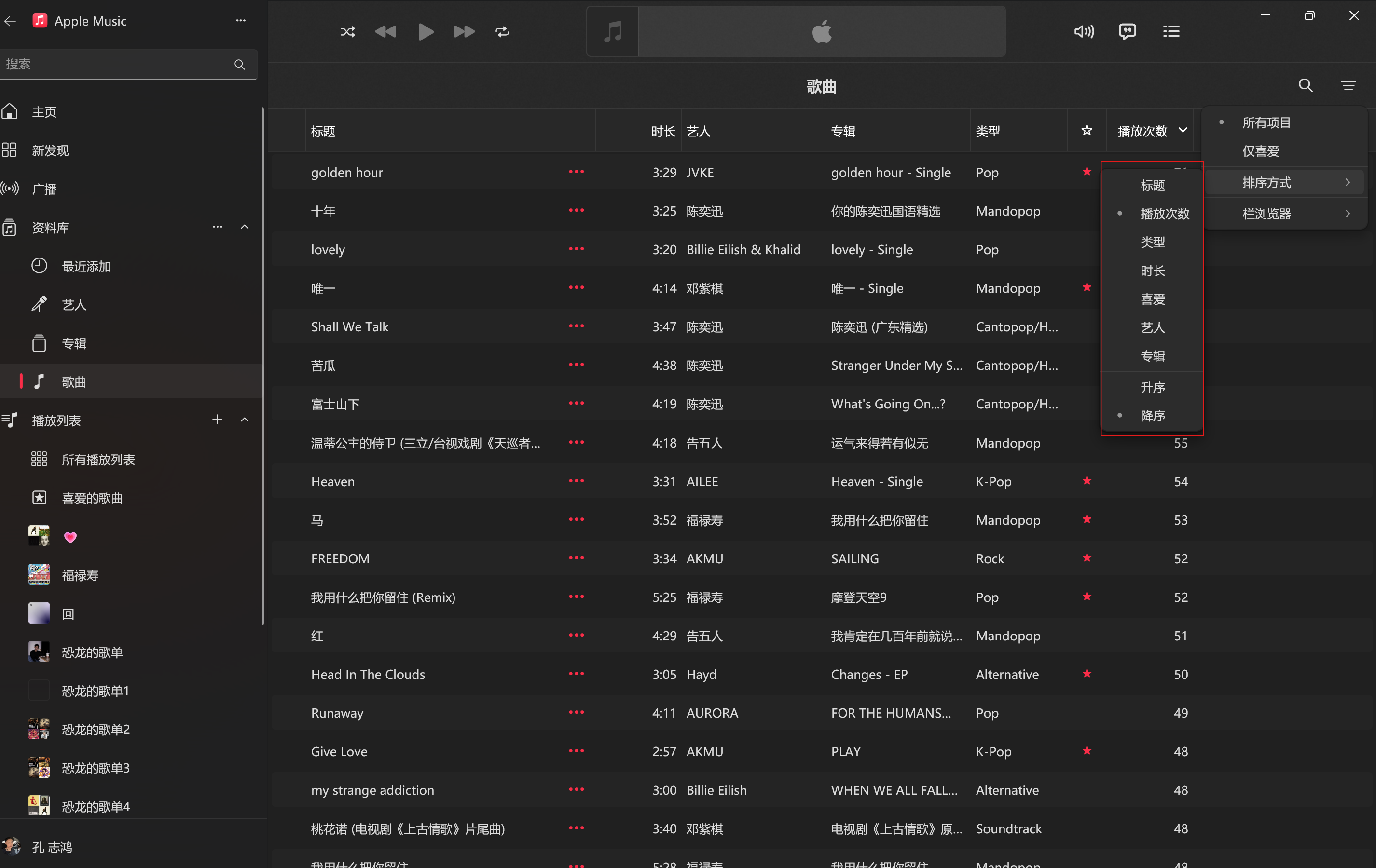Click the play button
Viewport: 1376px width, 868px height.
click(425, 32)
